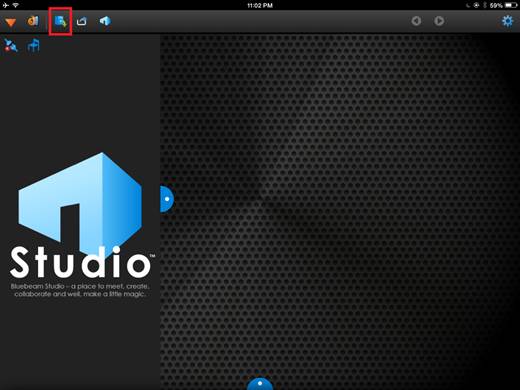Toggle Studio connection with the plug icon
Screen dimensions: 520x390
point(11,45)
